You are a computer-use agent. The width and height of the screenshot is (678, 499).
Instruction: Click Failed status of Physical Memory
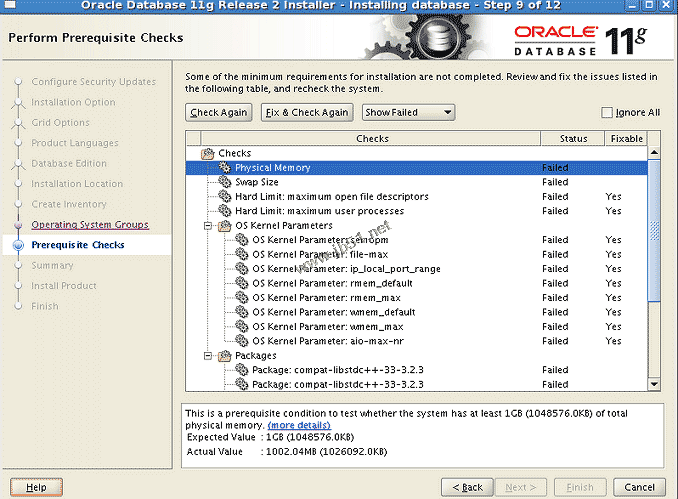point(555,168)
